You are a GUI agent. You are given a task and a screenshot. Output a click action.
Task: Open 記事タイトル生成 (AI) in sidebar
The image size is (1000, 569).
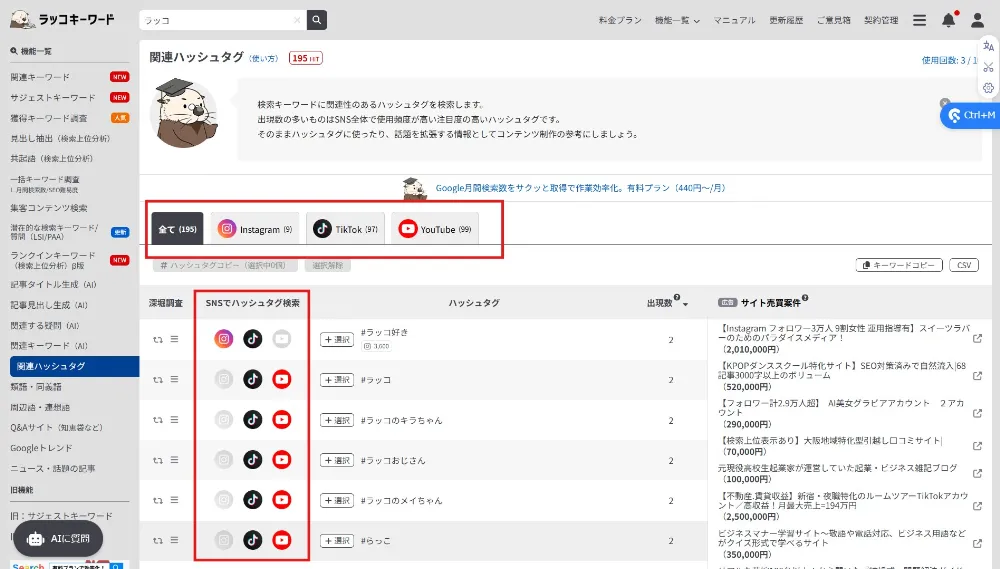[x=54, y=284]
